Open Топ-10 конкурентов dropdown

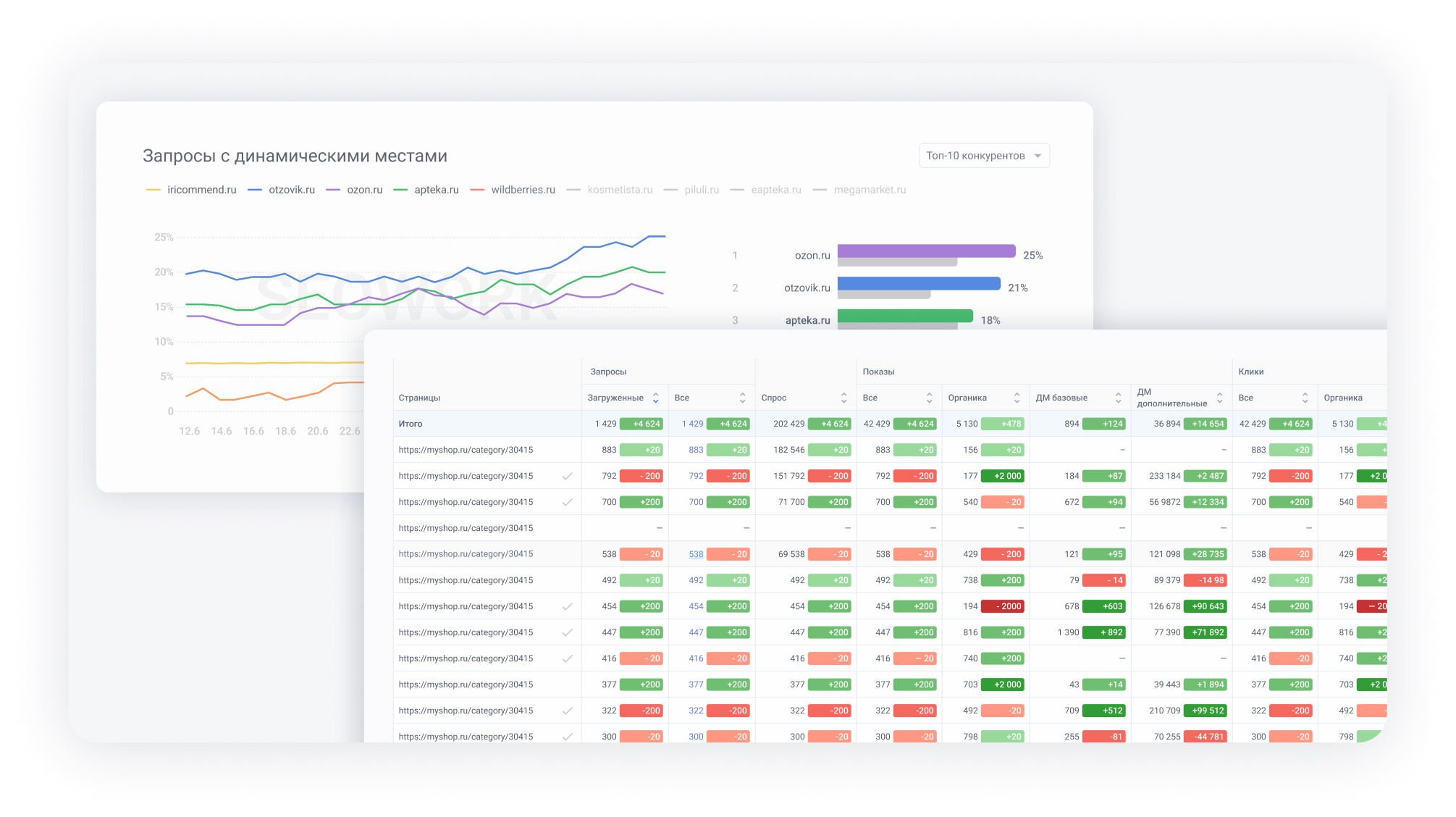pos(983,156)
